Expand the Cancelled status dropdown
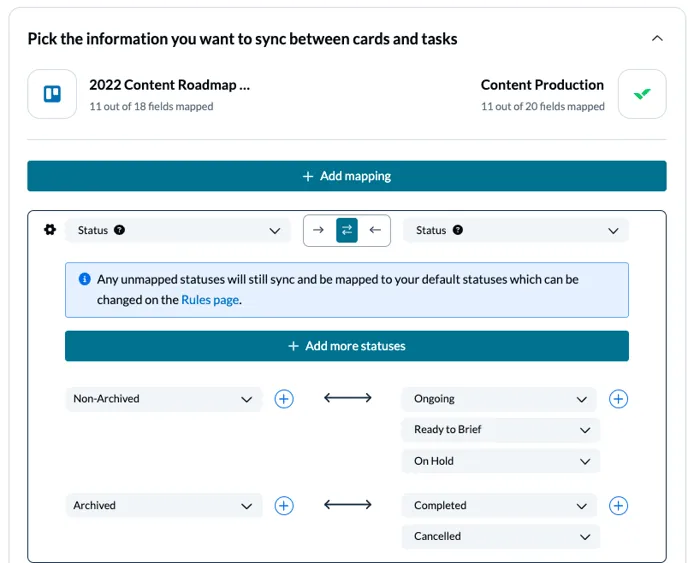Image resolution: width=688 pixels, height=563 pixels. click(x=500, y=537)
